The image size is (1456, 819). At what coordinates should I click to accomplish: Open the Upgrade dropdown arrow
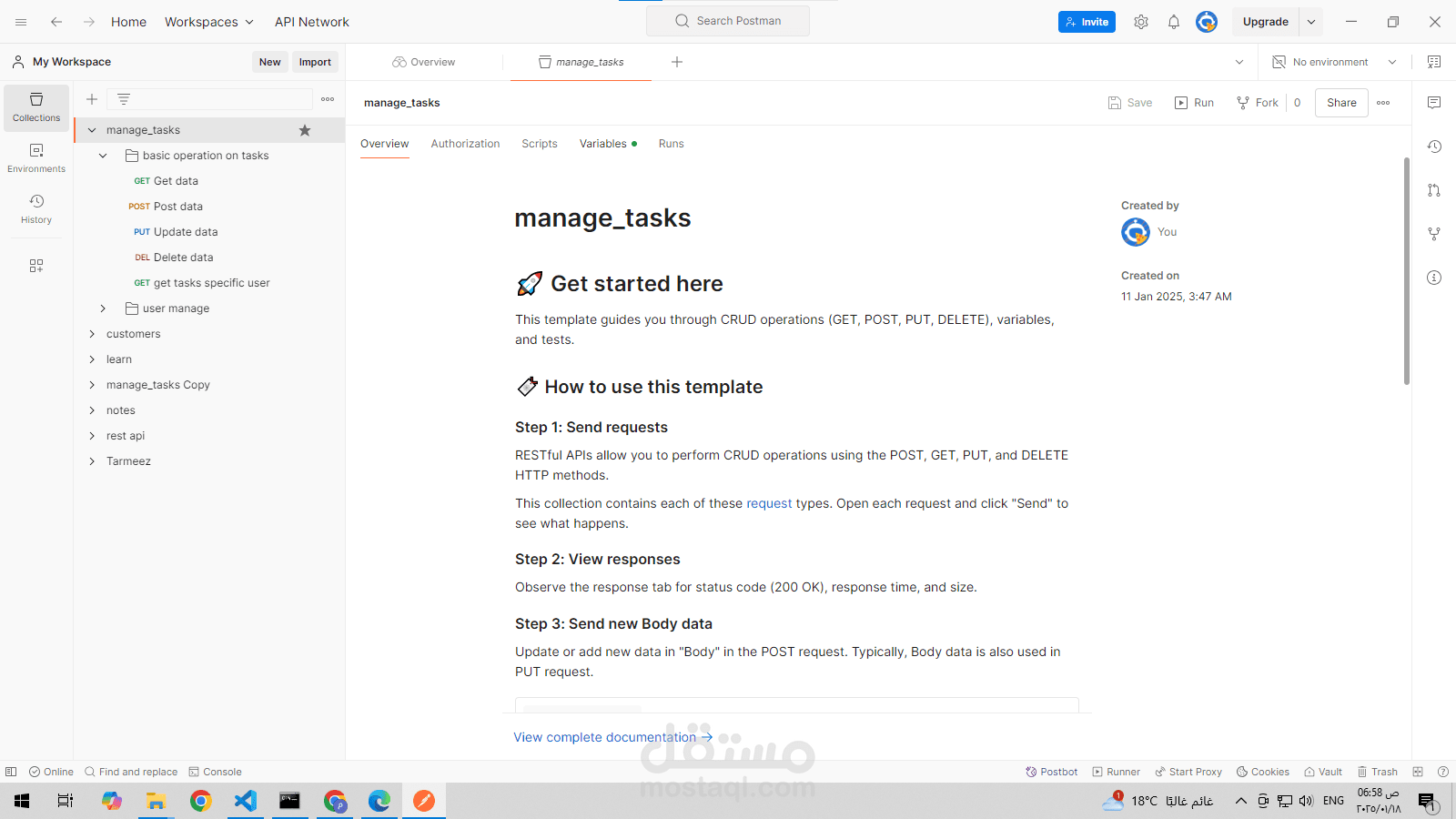(1311, 22)
